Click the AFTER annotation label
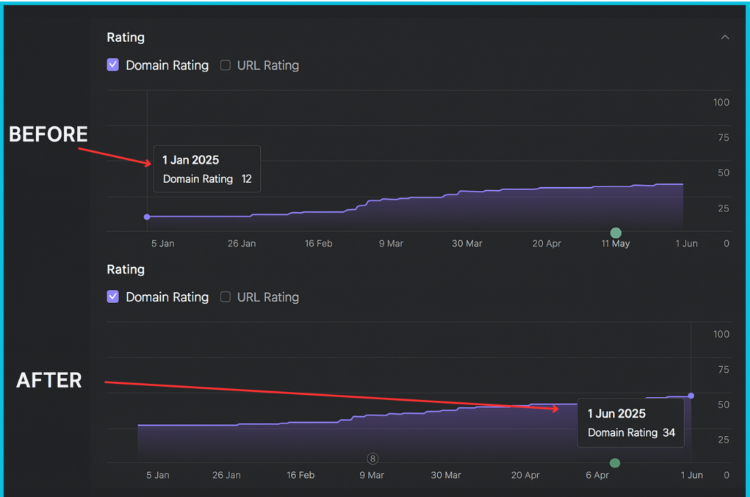 coord(49,380)
